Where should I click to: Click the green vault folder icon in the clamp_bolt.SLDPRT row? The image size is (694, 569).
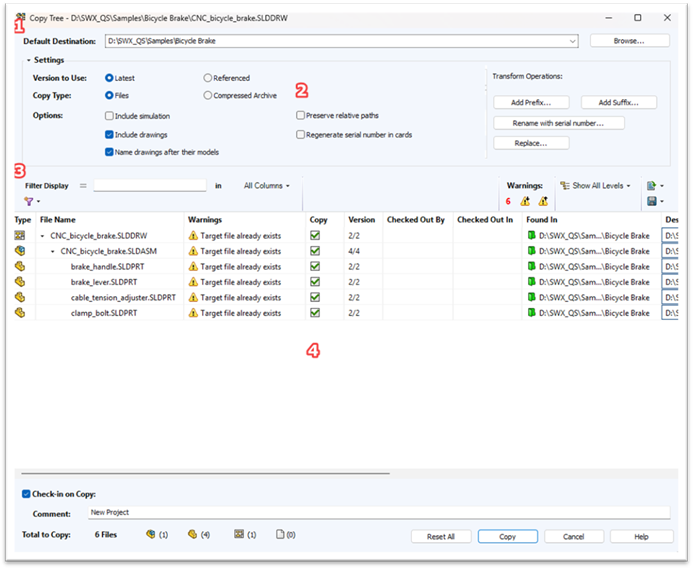pos(532,313)
